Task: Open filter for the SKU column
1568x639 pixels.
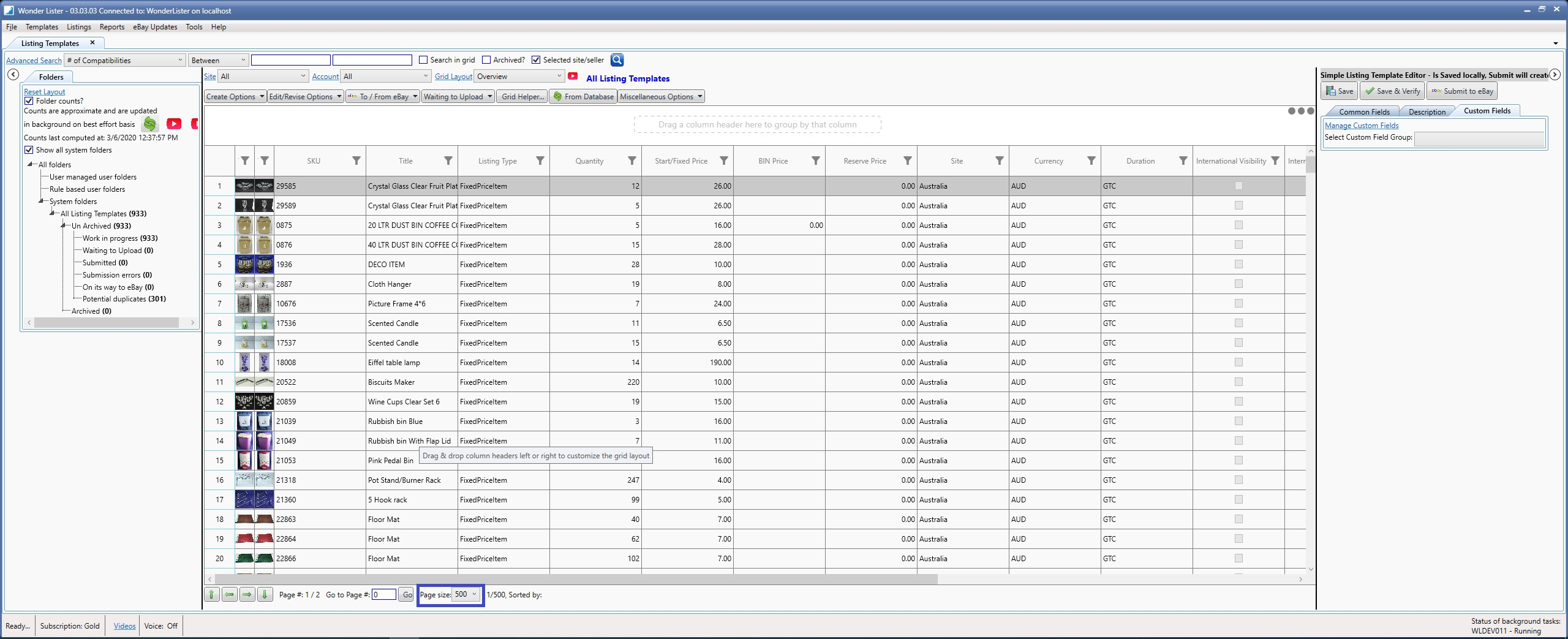Action: (x=356, y=161)
